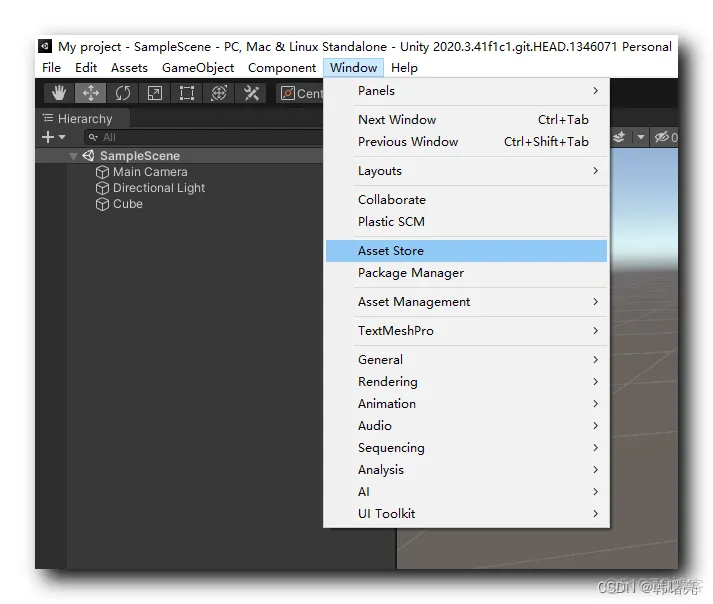Expand the Layouts submenu
The width and height of the screenshot is (713, 604).
click(x=467, y=171)
